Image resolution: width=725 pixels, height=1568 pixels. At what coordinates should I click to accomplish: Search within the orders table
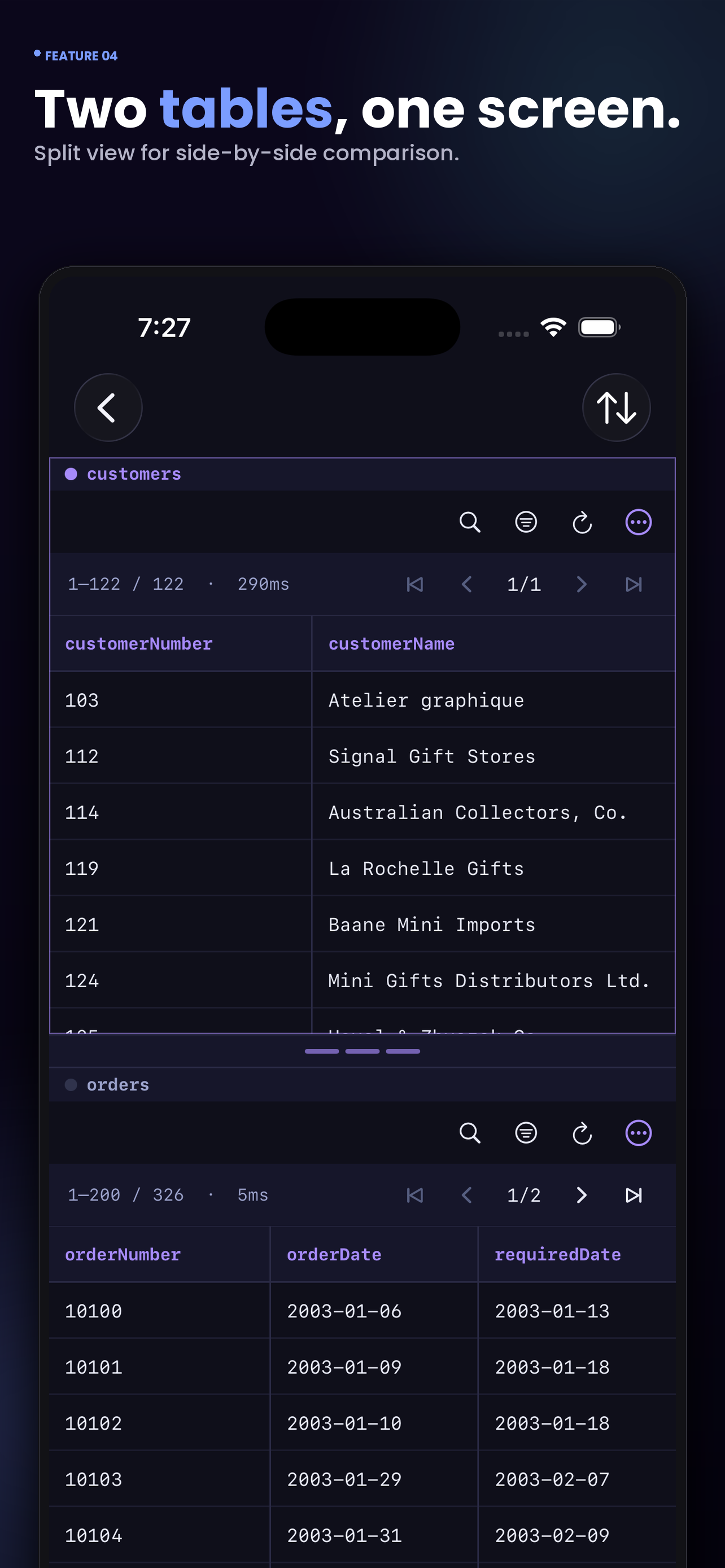(x=469, y=1133)
